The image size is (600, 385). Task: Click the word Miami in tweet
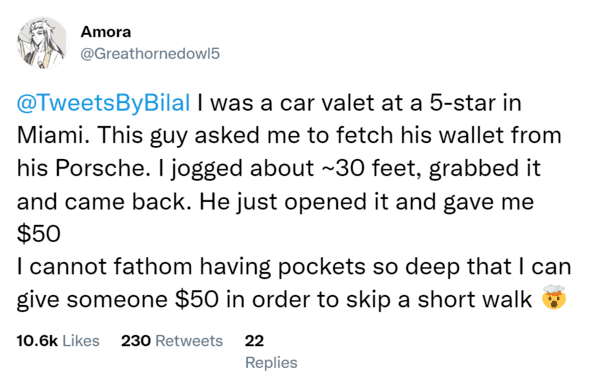[x=54, y=135]
